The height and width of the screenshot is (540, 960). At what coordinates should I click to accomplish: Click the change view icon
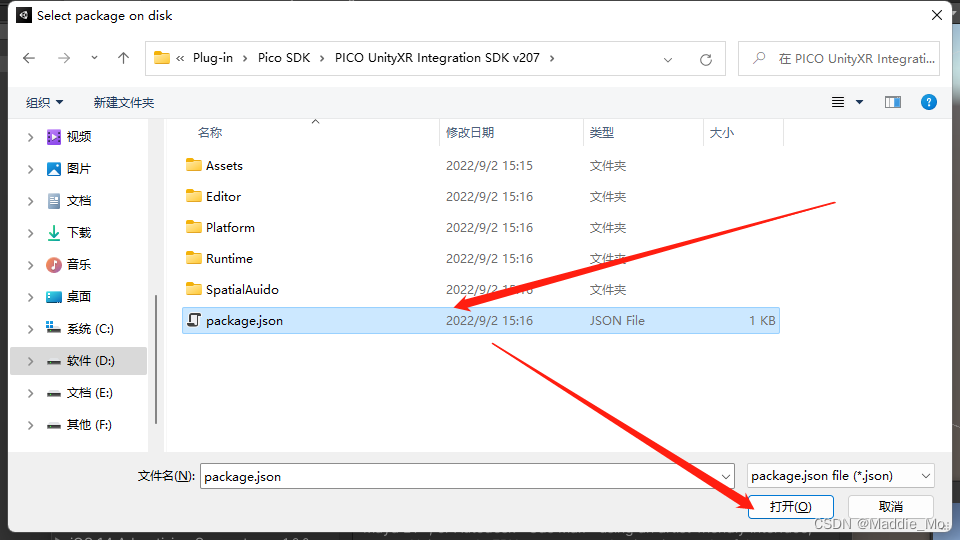(x=838, y=102)
